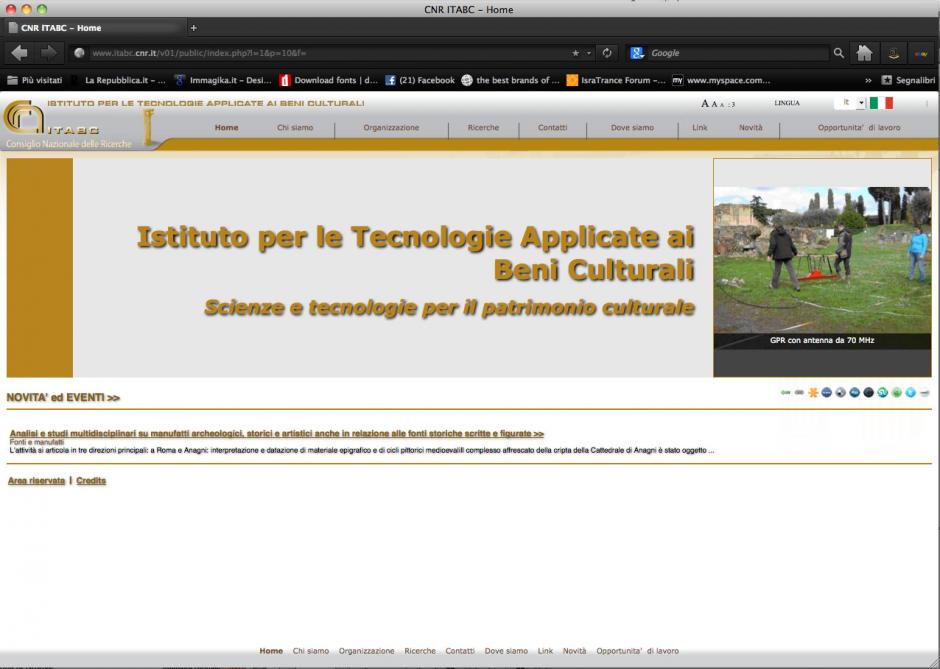
Task: Open the Più visitati bookmarks folder
Action: (35, 80)
